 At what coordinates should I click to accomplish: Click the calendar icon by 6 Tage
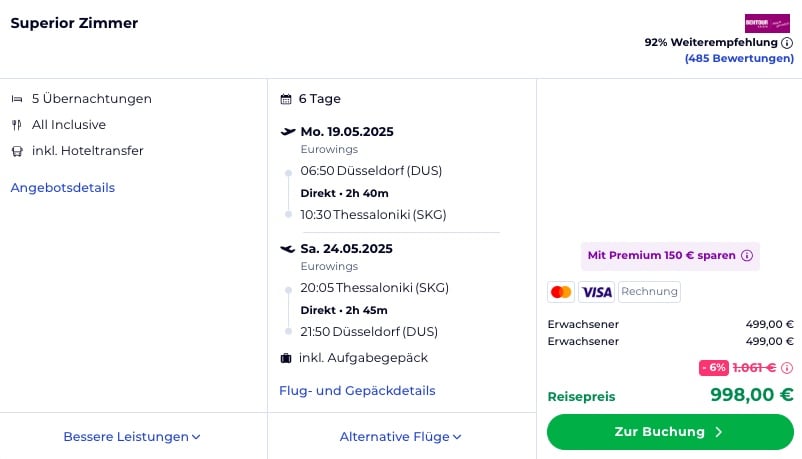click(286, 99)
